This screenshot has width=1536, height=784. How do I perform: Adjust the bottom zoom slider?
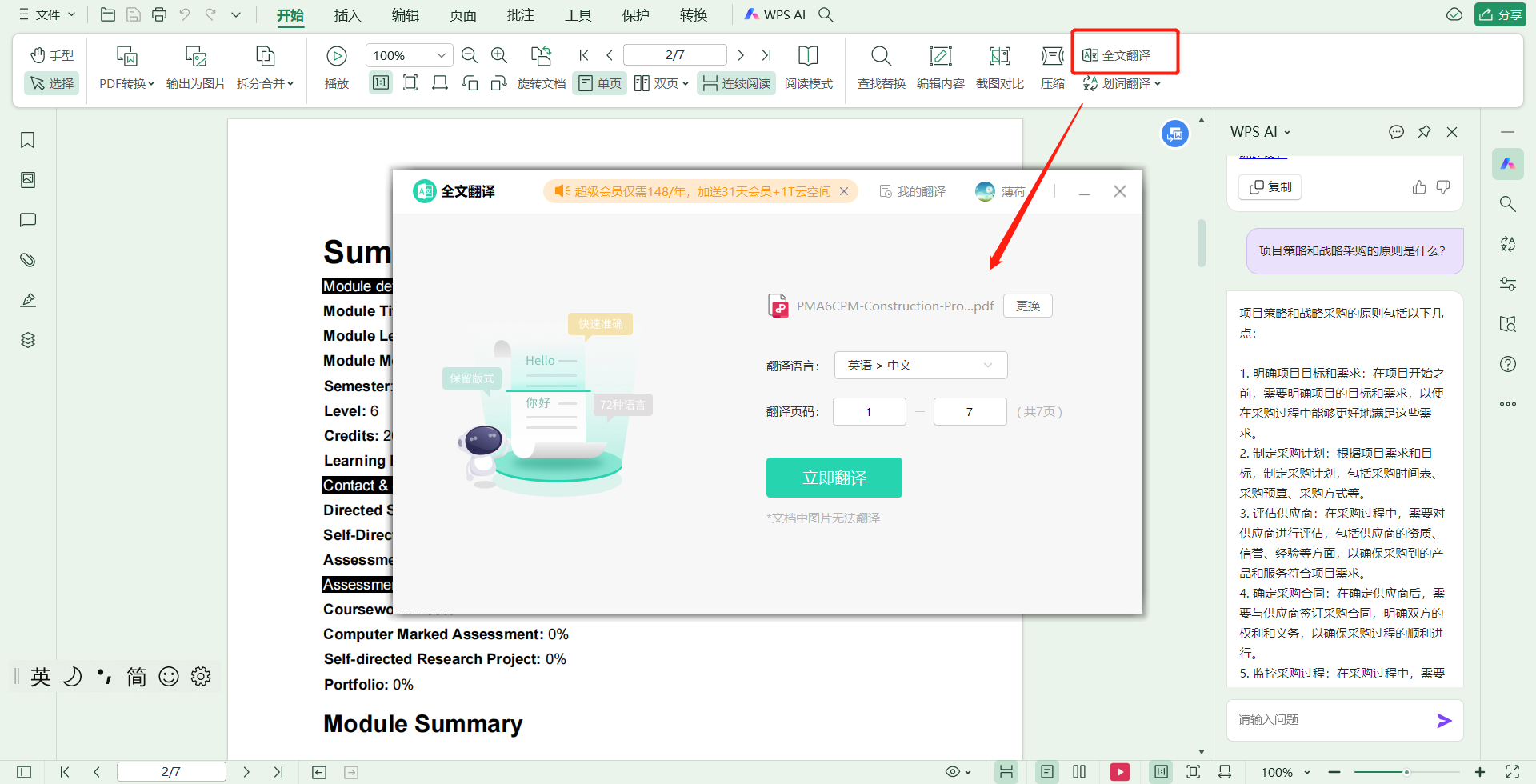(x=1406, y=772)
